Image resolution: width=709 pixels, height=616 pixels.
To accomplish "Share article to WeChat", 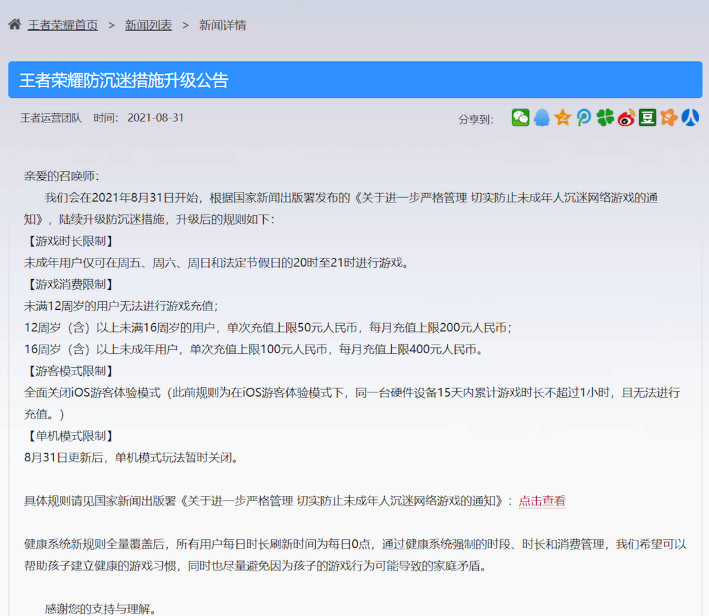I will 520,118.
